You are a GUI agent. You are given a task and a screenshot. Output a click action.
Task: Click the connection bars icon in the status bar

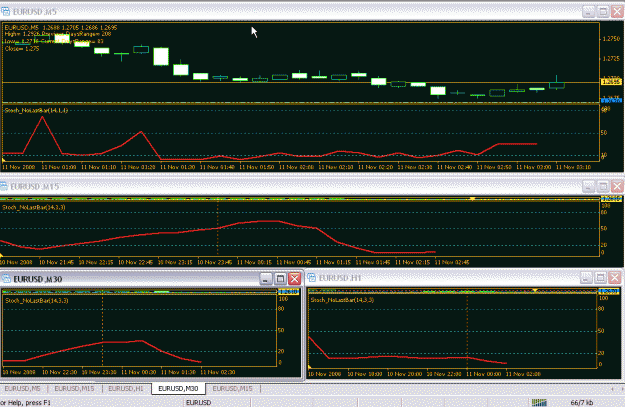[539, 403]
